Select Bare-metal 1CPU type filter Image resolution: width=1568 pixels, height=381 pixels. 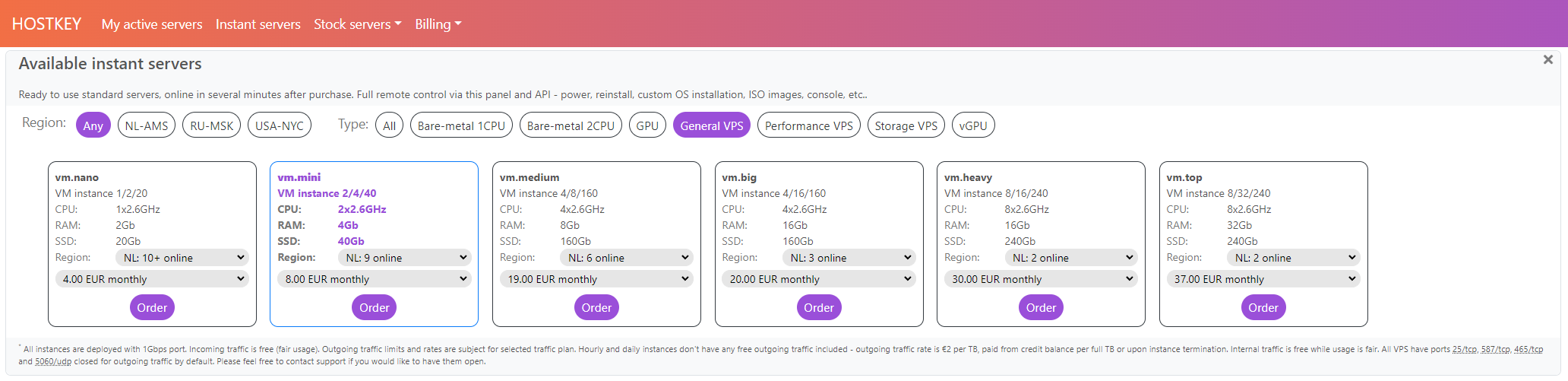click(461, 125)
